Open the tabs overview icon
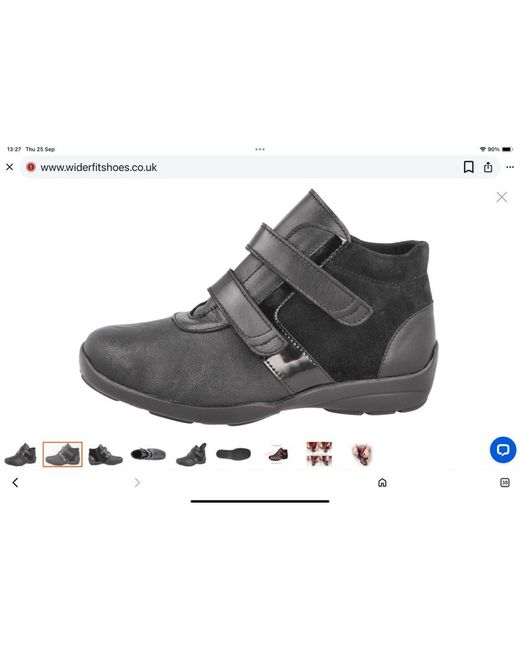Viewport: 520px width, 650px height. click(x=505, y=483)
